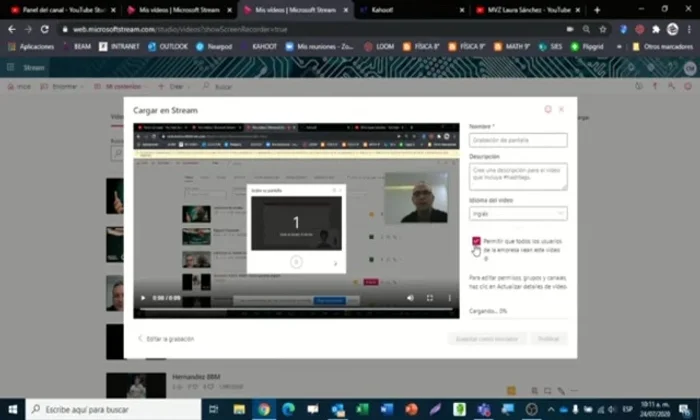Click the feedback icon in dialog header
Image resolution: width=700 pixels, height=420 pixels.
coord(547,109)
